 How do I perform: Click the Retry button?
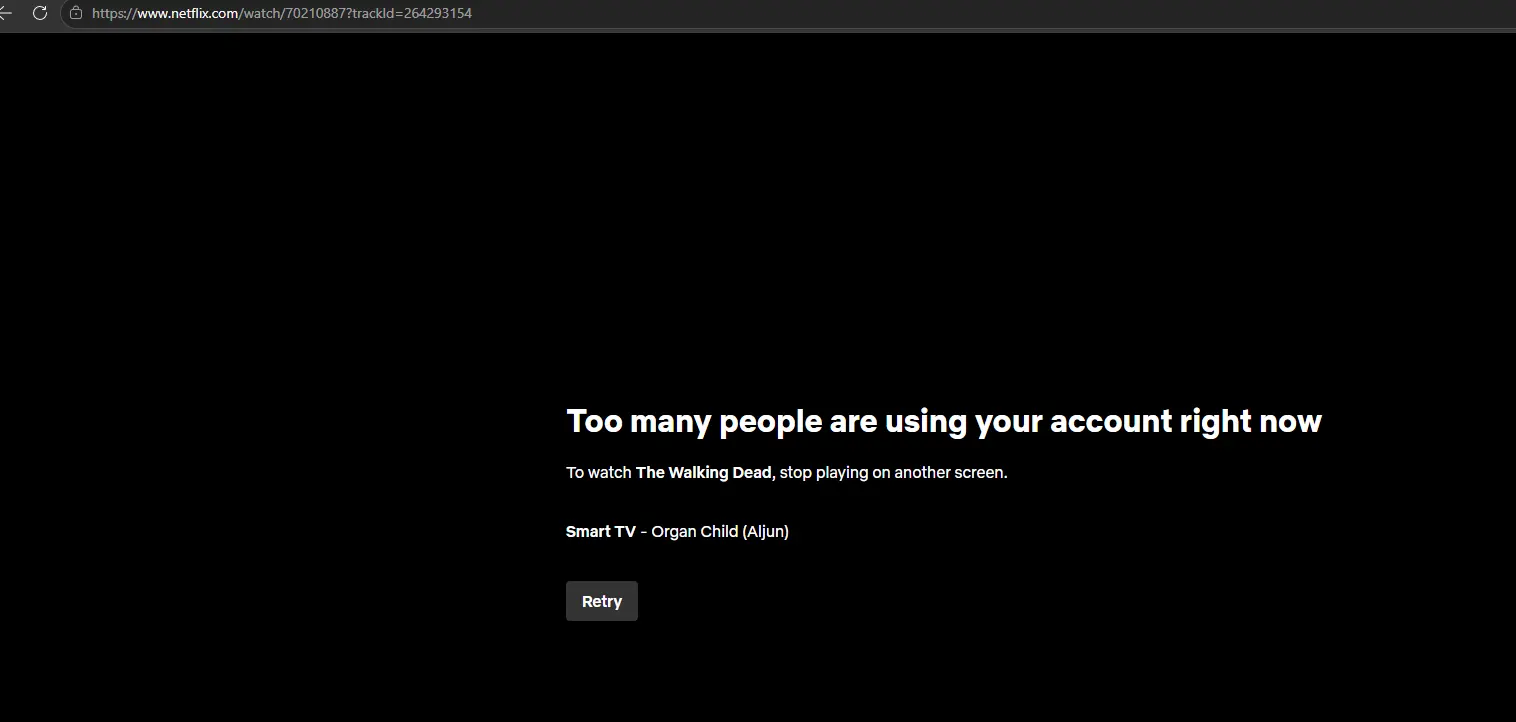[x=602, y=601]
